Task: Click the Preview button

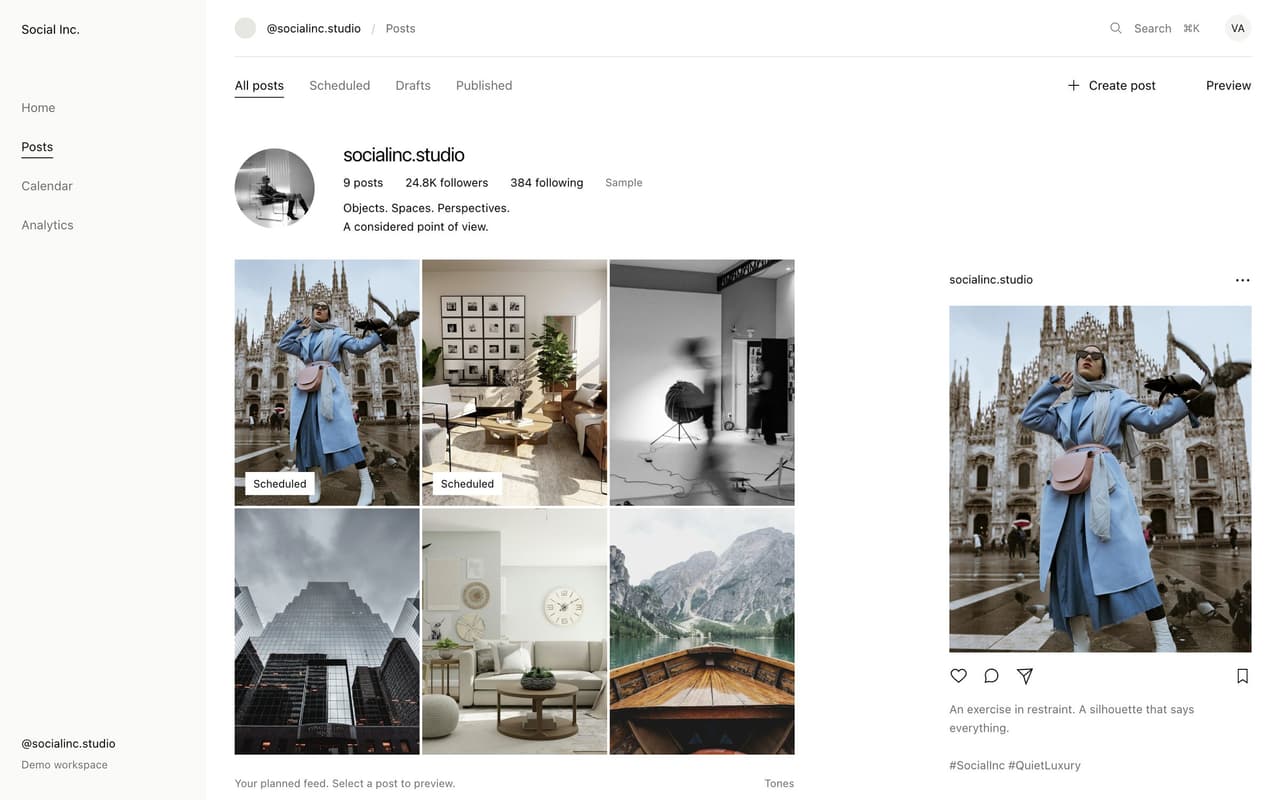Action: tap(1228, 85)
